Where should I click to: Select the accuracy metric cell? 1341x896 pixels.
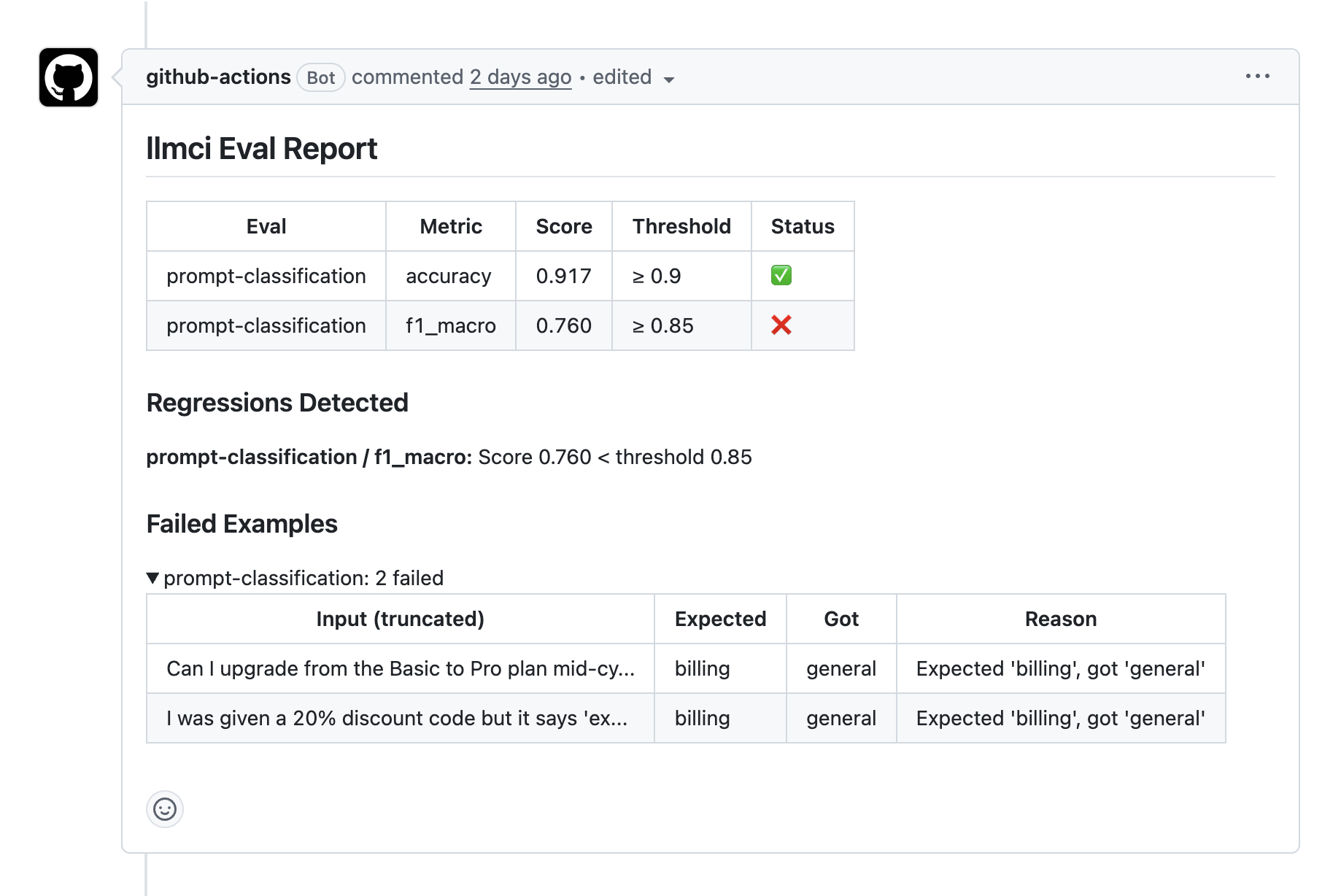[451, 276]
